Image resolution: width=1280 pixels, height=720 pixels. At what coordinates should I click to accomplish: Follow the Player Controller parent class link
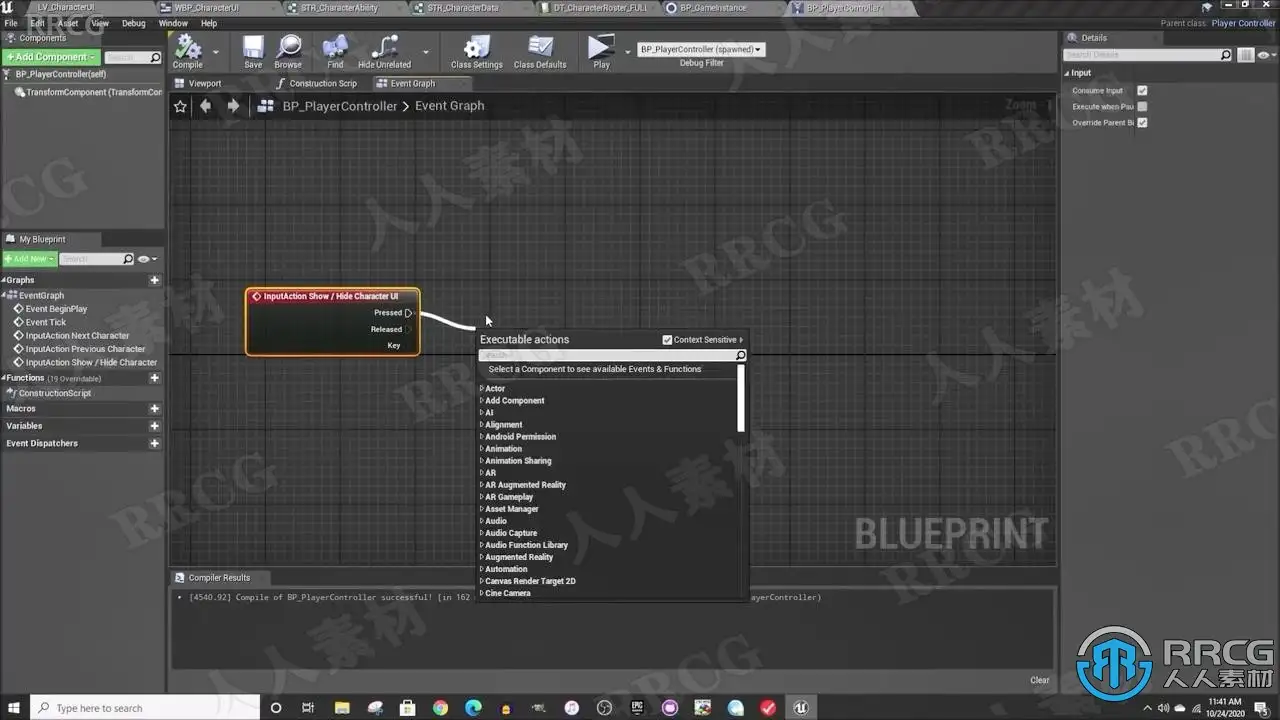(x=1243, y=23)
